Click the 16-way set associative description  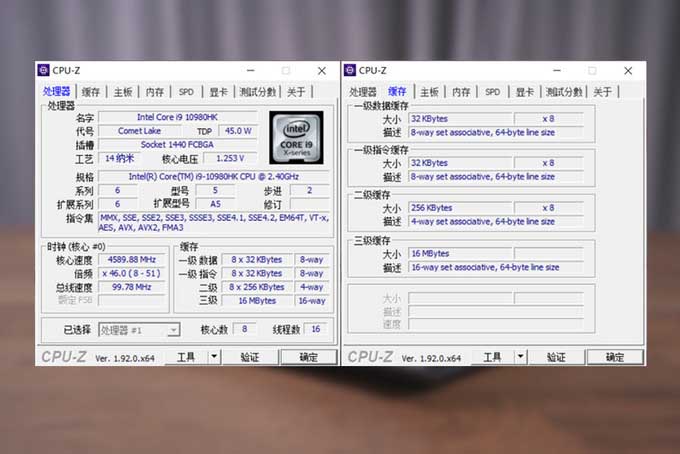click(496, 268)
